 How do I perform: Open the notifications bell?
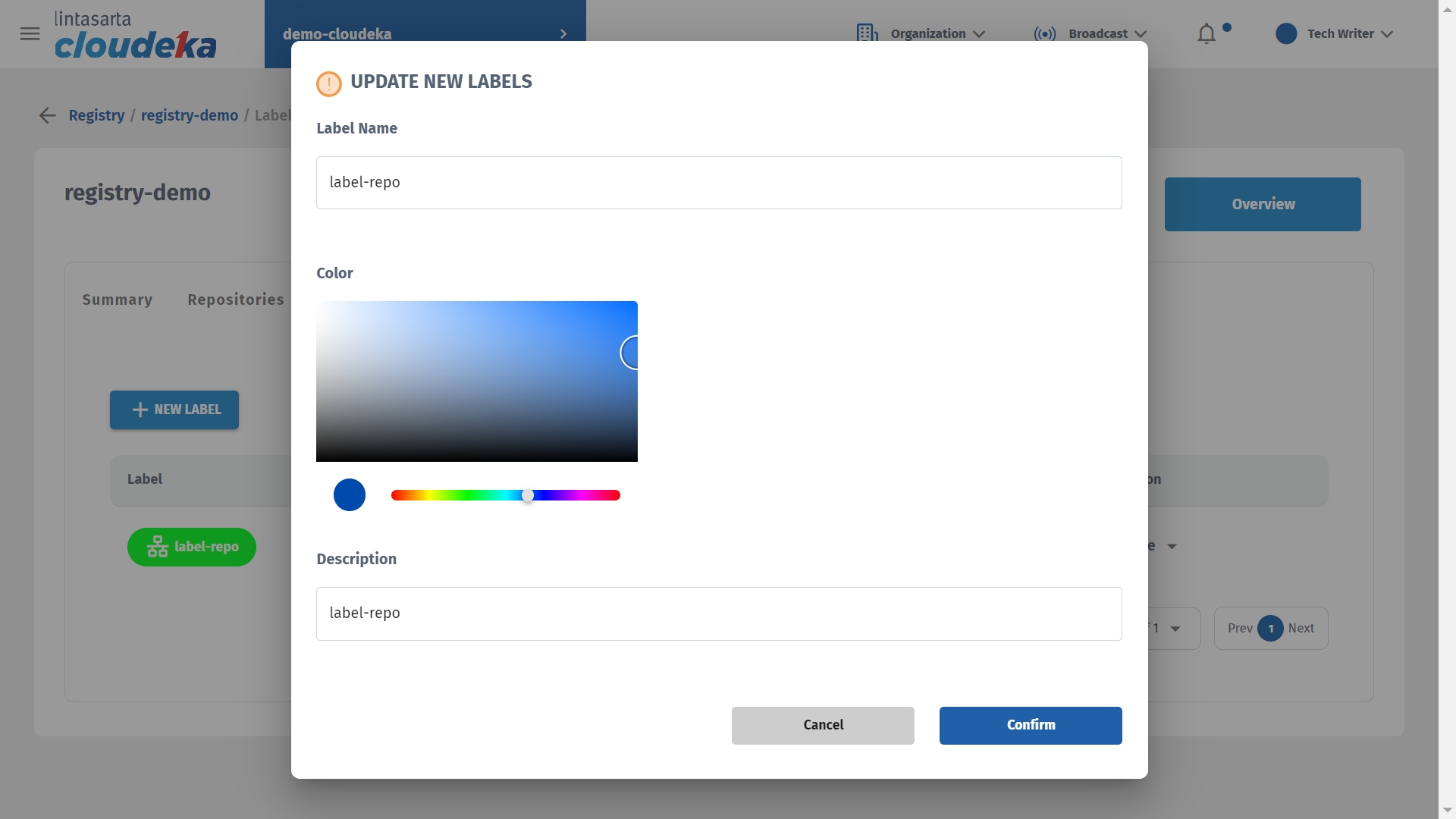pyautogui.click(x=1207, y=34)
